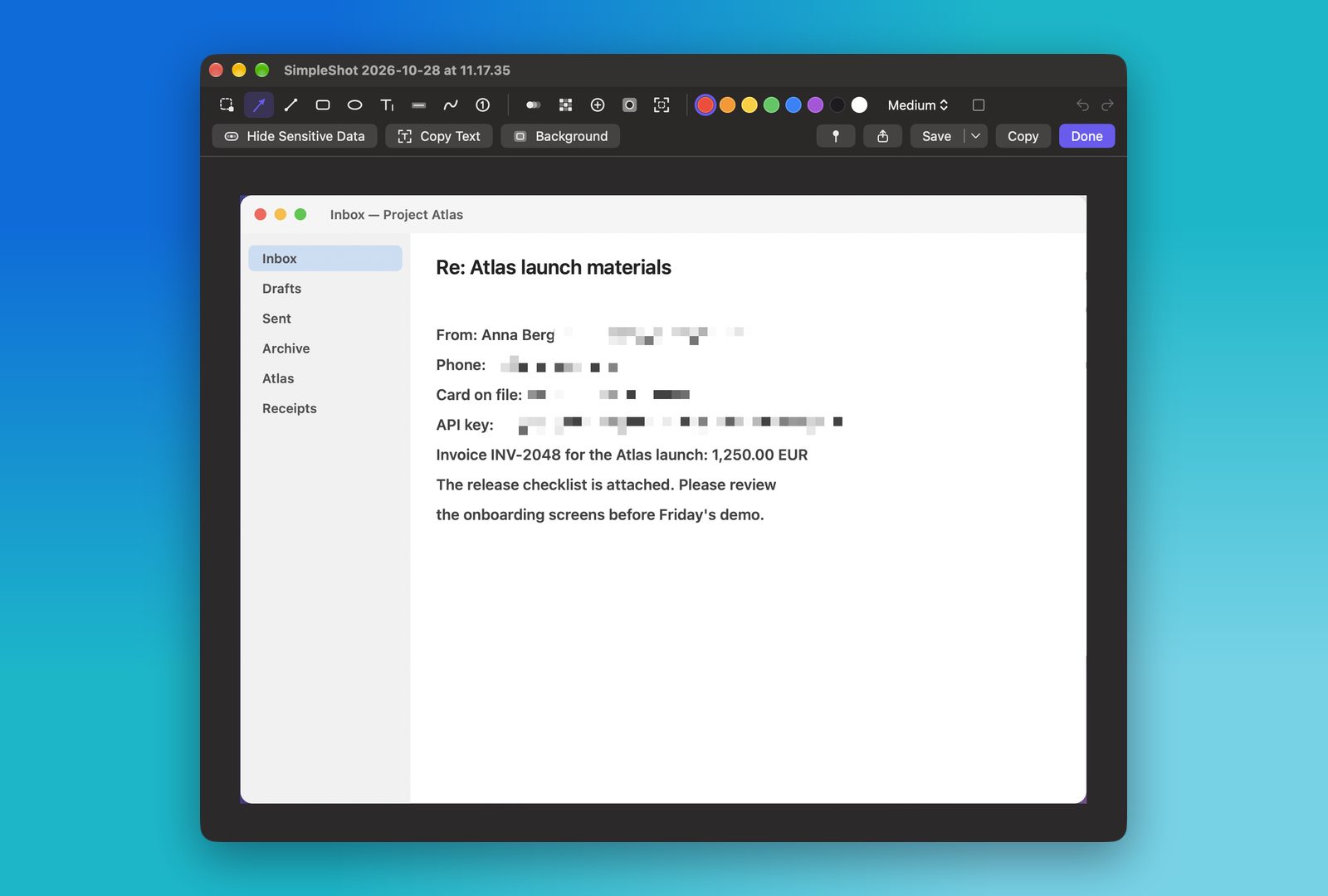1328x896 pixels.
Task: Select the highlighter tool
Action: tap(419, 105)
